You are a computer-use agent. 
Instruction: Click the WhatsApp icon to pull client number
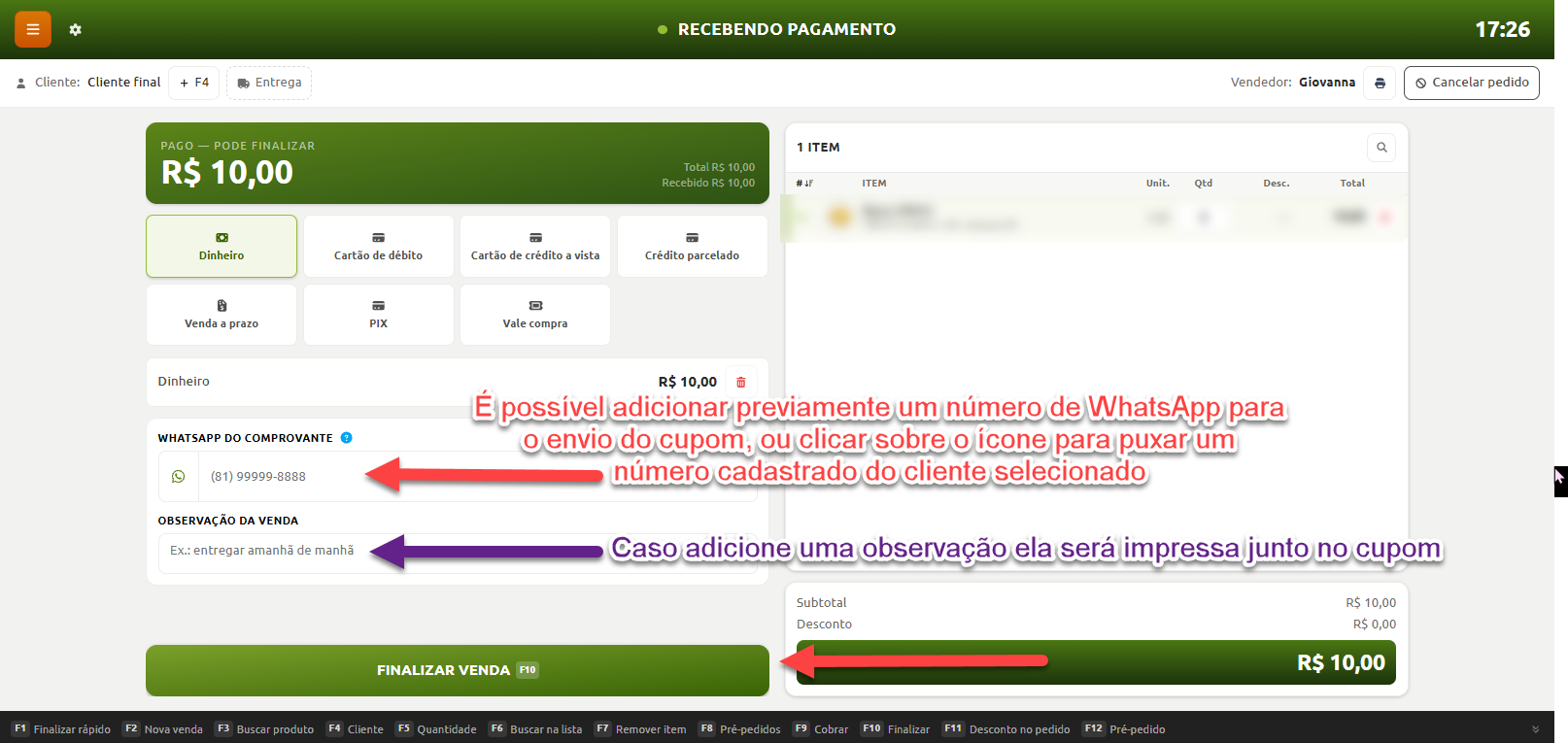[178, 477]
